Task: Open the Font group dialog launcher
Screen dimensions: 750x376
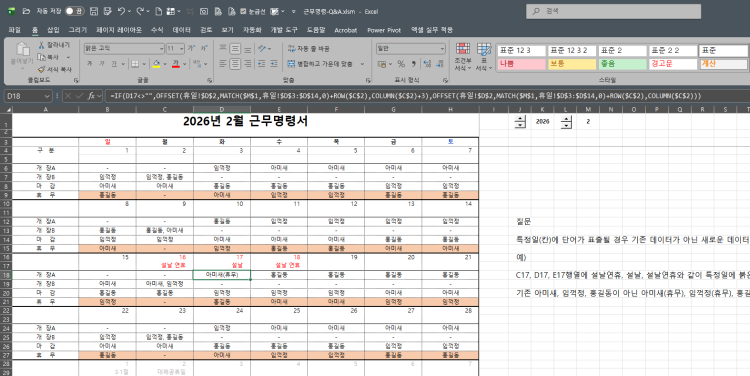Action: (210, 80)
